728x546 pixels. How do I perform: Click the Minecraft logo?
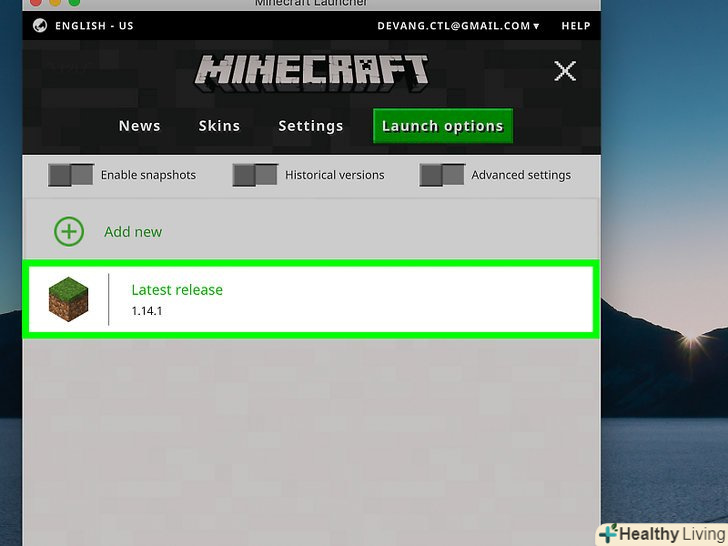pyautogui.click(x=312, y=73)
